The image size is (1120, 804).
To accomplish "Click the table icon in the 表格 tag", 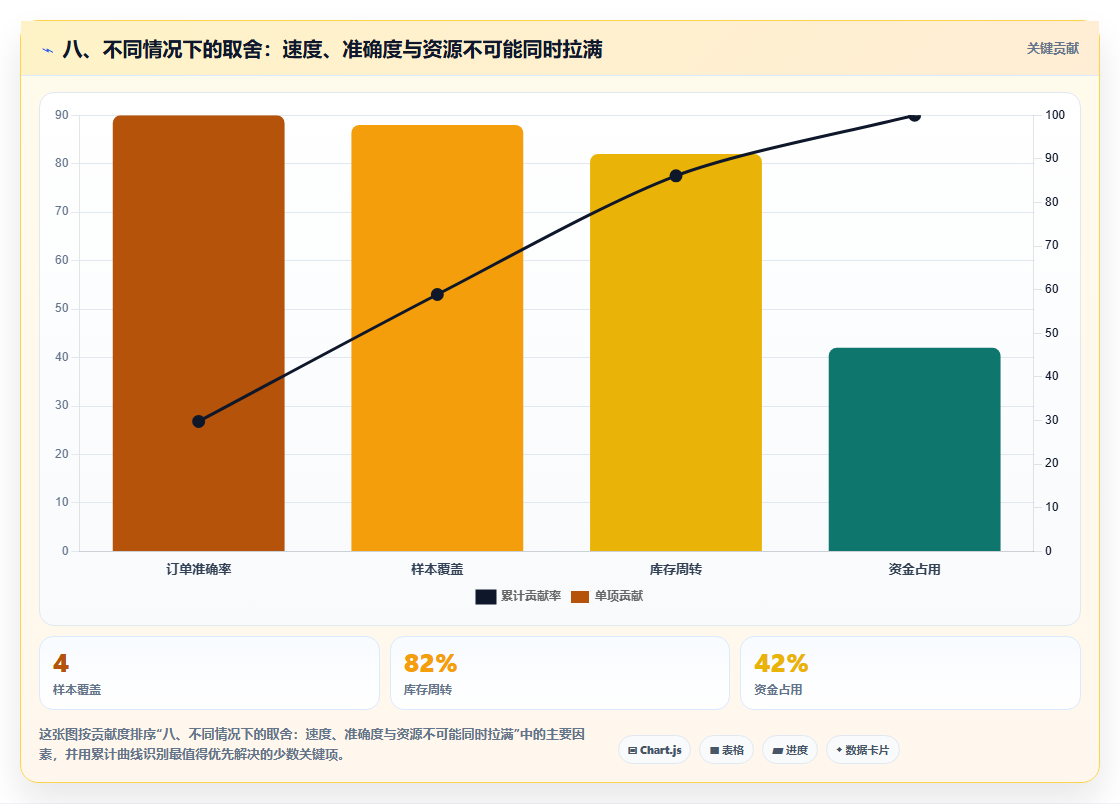I will point(714,750).
